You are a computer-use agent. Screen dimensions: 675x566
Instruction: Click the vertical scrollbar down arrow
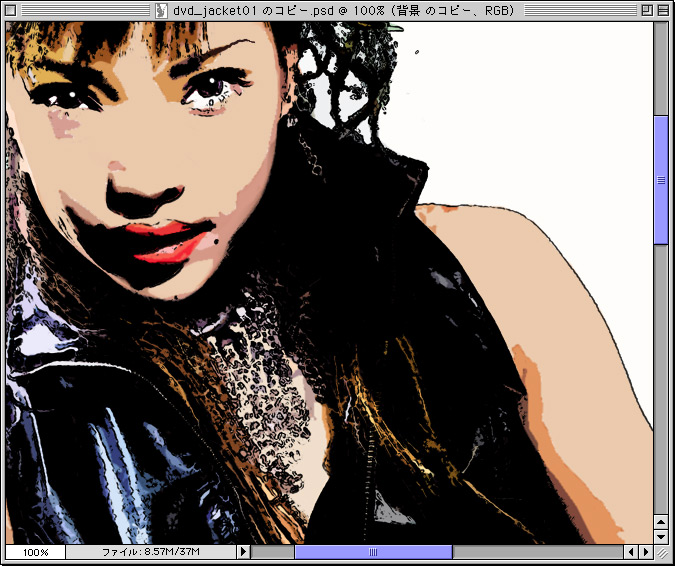coord(661,536)
